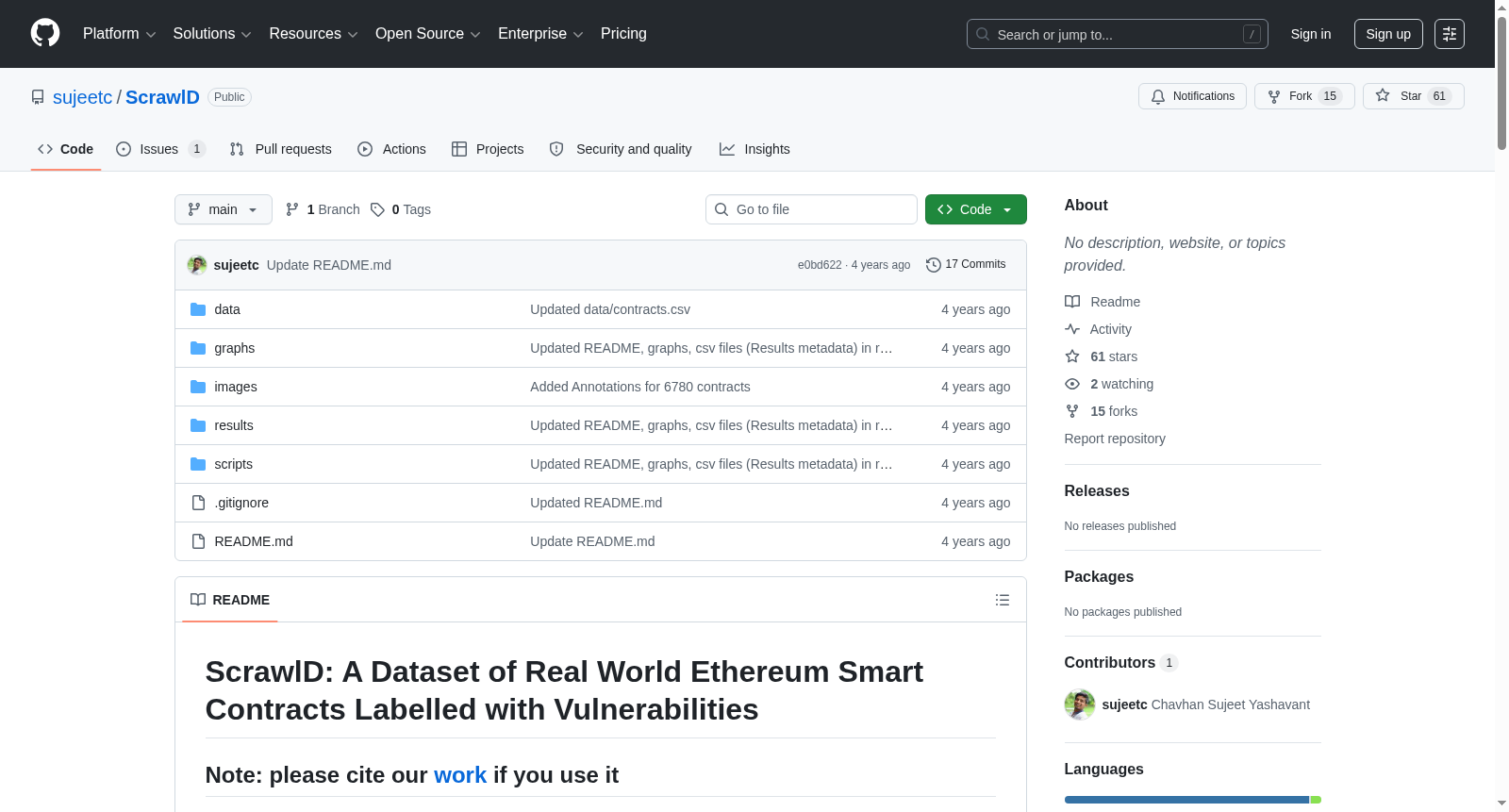The width and height of the screenshot is (1509, 812).
Task: Open the Packages section heading
Action: coord(1099,577)
